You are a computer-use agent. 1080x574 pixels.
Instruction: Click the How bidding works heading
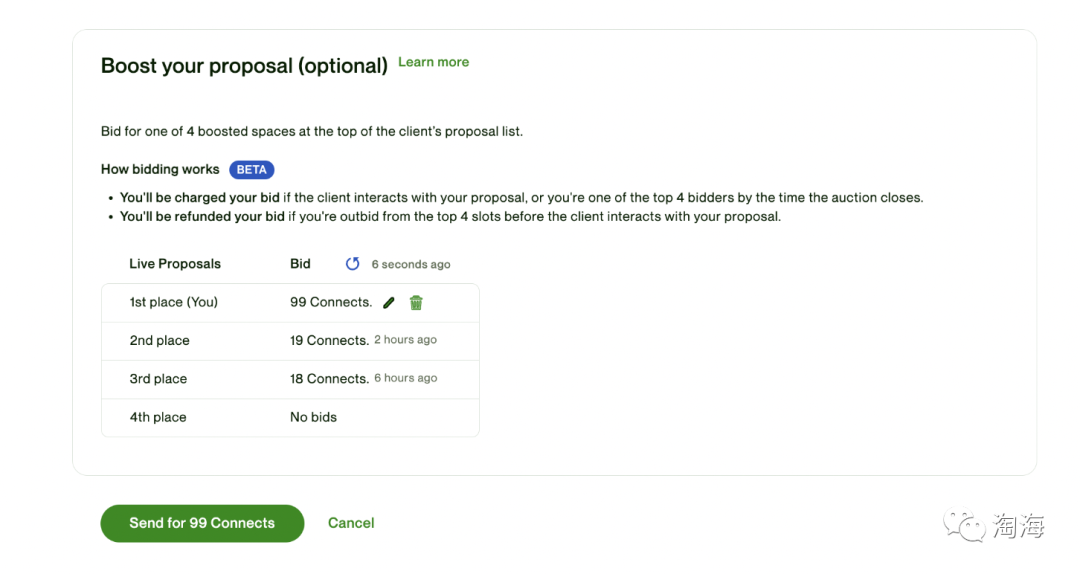pos(160,170)
